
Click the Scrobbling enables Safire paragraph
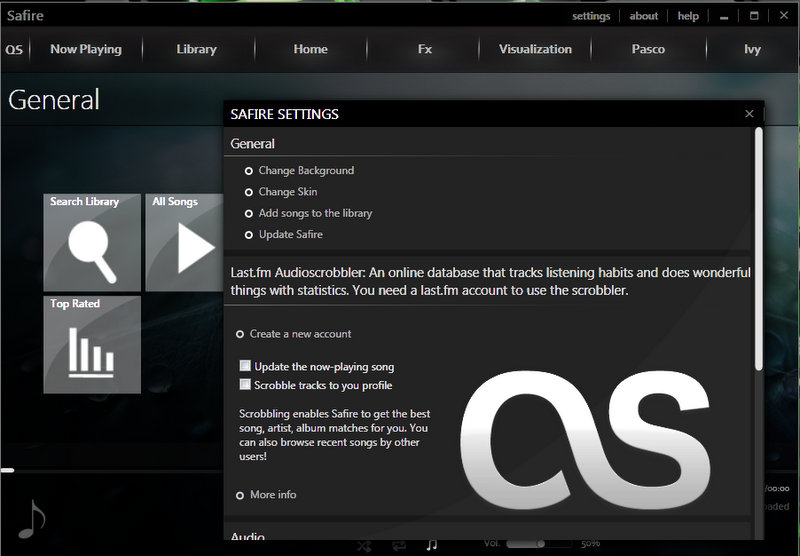pos(335,435)
